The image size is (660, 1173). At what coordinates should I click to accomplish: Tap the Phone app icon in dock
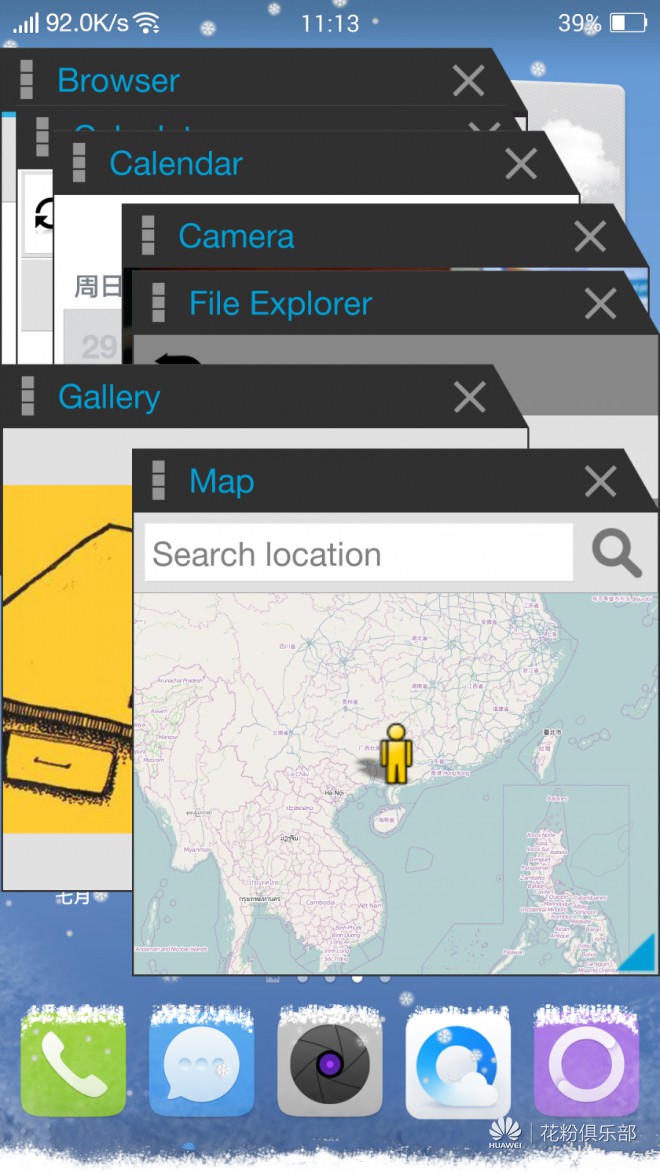click(73, 1063)
